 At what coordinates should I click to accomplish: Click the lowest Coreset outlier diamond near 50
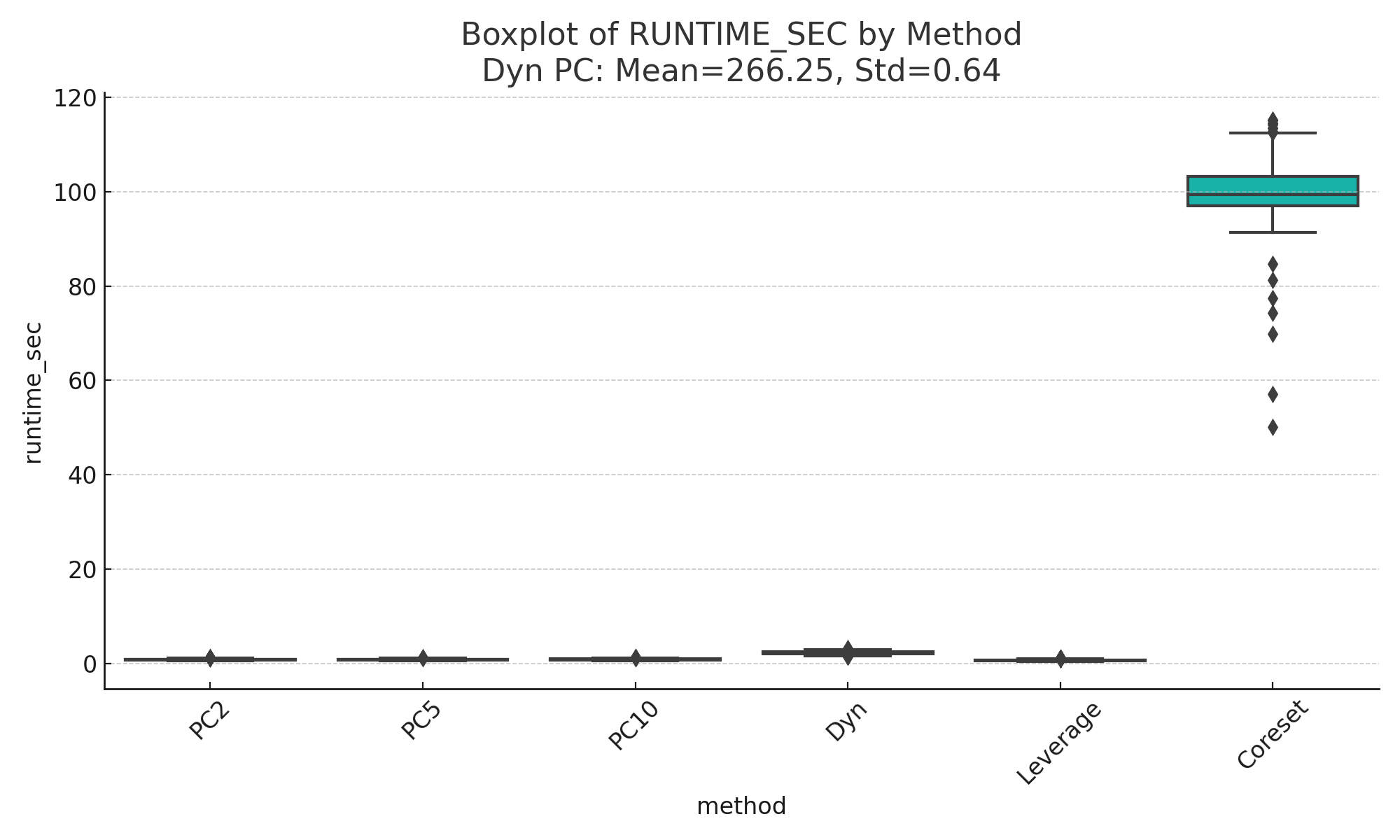tap(1273, 427)
